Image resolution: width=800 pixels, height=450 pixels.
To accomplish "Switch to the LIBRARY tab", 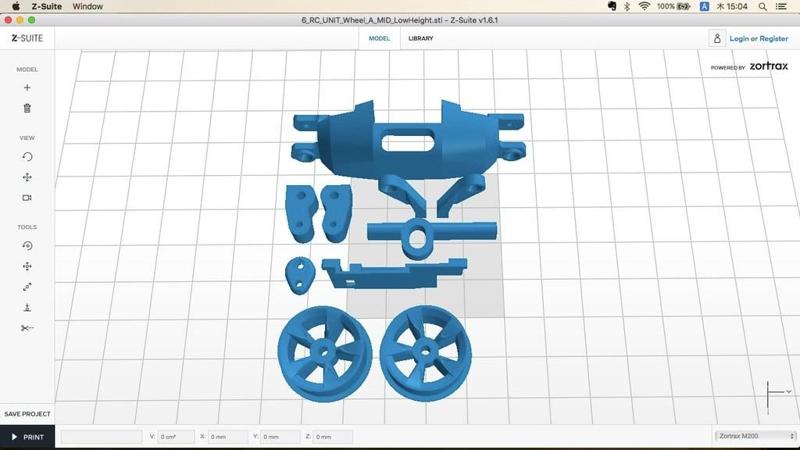I will (421, 38).
